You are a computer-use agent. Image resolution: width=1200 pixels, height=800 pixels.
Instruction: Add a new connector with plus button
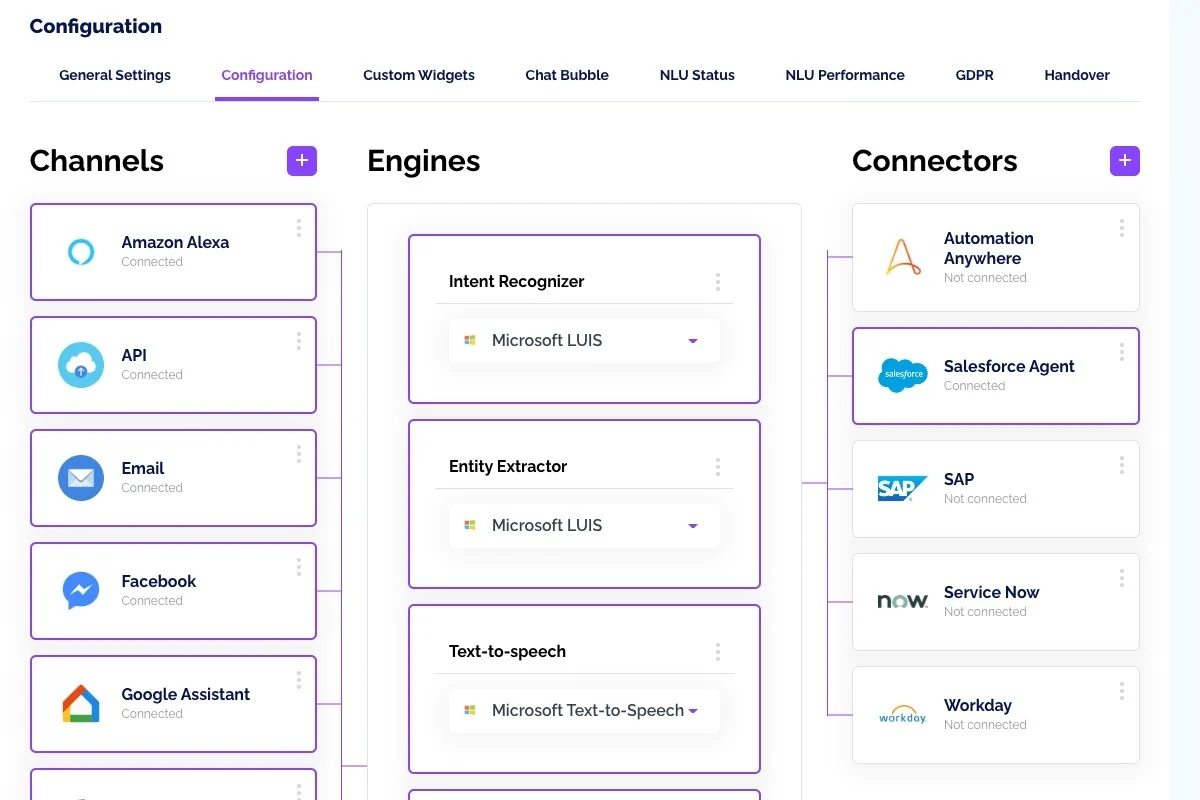(1125, 161)
